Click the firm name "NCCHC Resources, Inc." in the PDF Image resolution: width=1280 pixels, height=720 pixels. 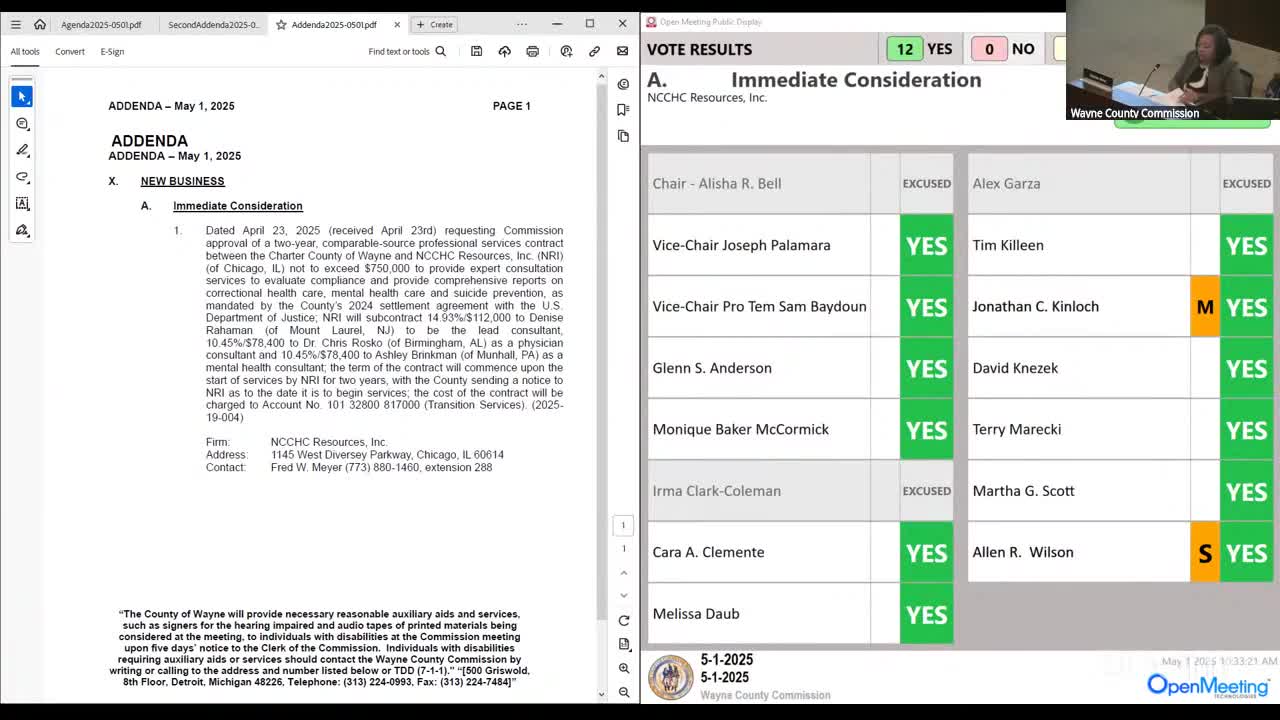pos(329,442)
